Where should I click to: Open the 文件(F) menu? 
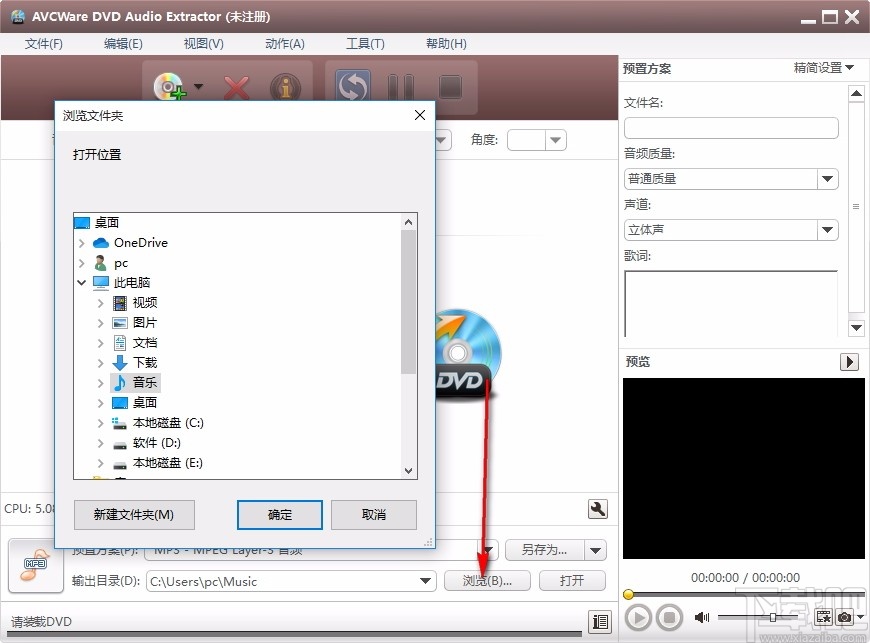coord(42,43)
